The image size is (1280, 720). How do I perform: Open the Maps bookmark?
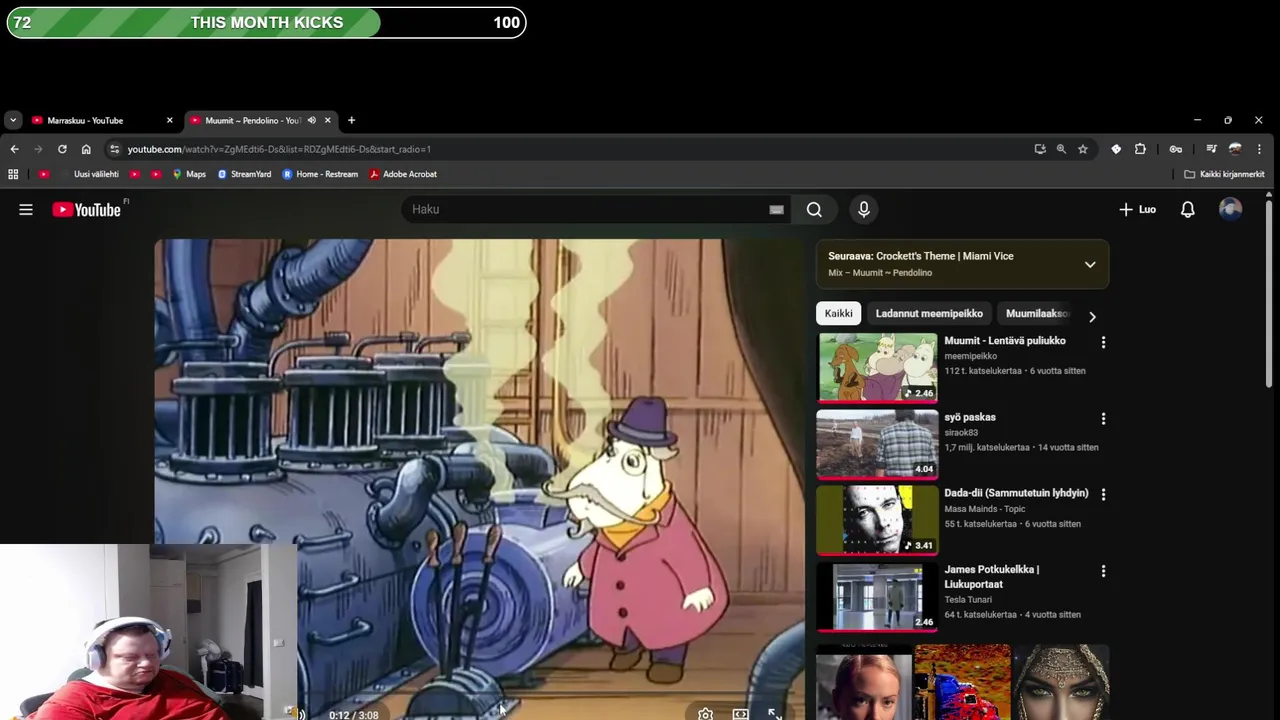189,174
